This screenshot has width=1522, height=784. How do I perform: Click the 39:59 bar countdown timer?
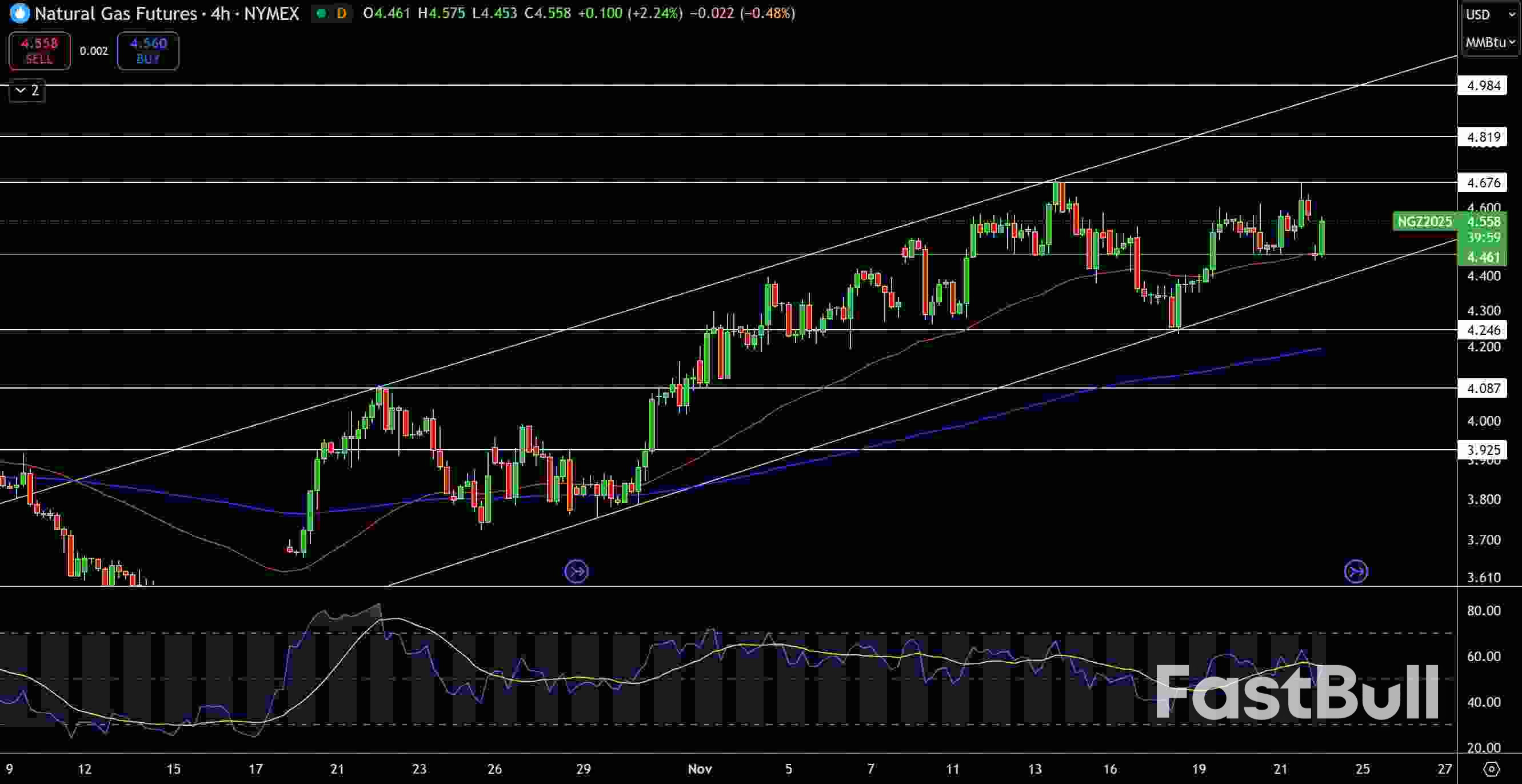tap(1484, 238)
